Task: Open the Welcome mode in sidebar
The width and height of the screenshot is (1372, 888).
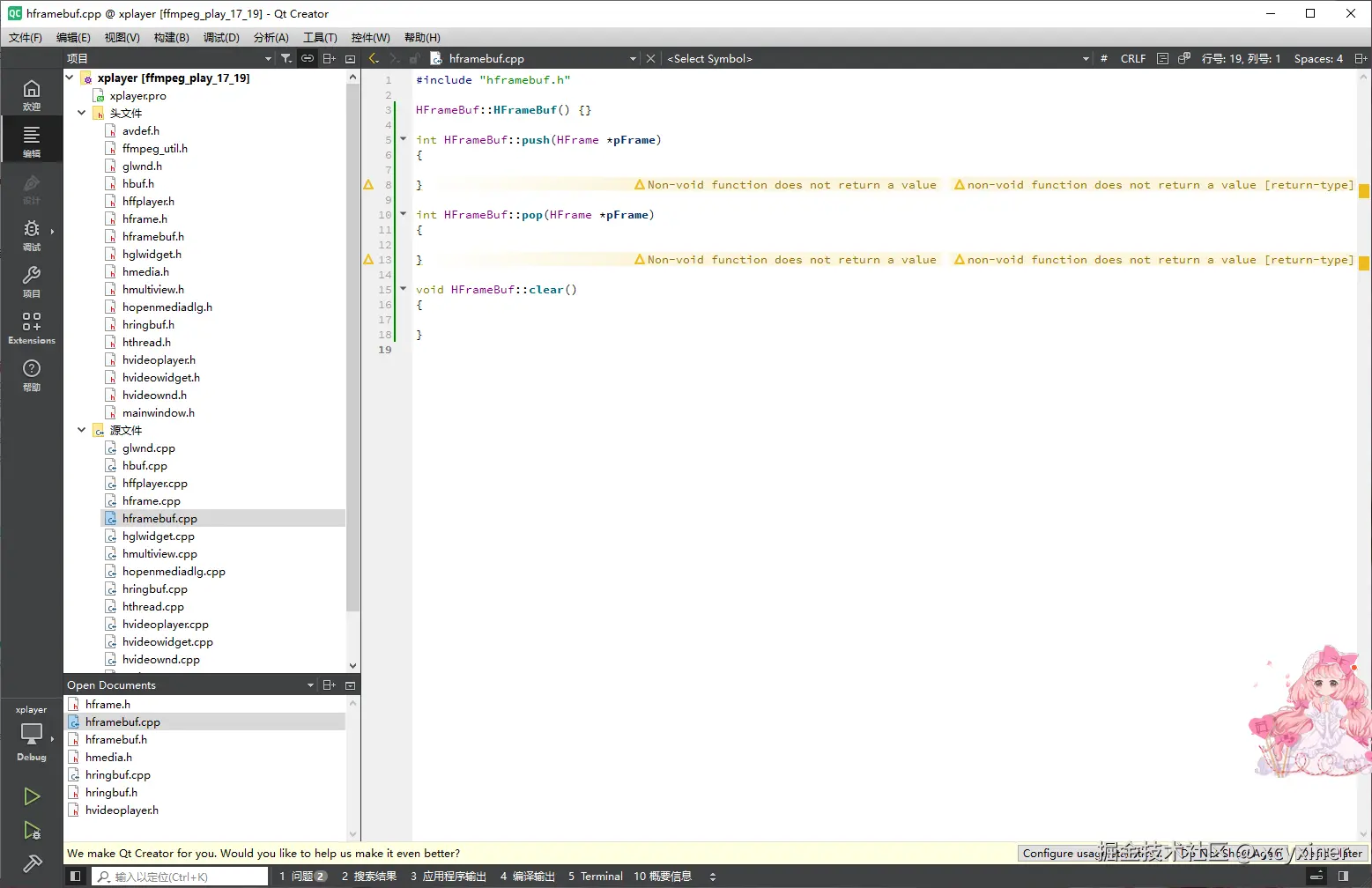Action: click(x=32, y=93)
